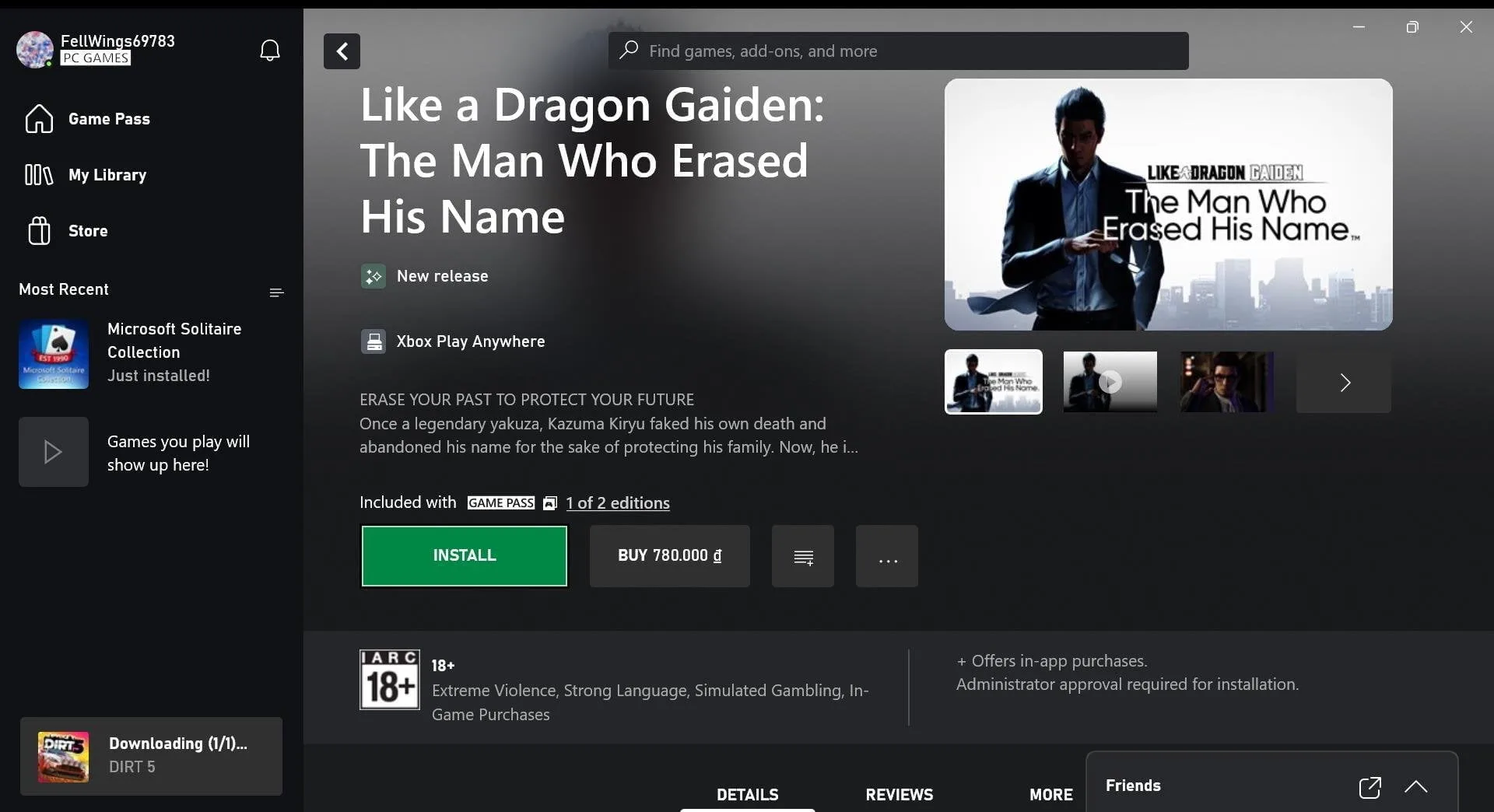Image resolution: width=1494 pixels, height=812 pixels.
Task: Switch to the Reviews tab
Action: pos(899,794)
